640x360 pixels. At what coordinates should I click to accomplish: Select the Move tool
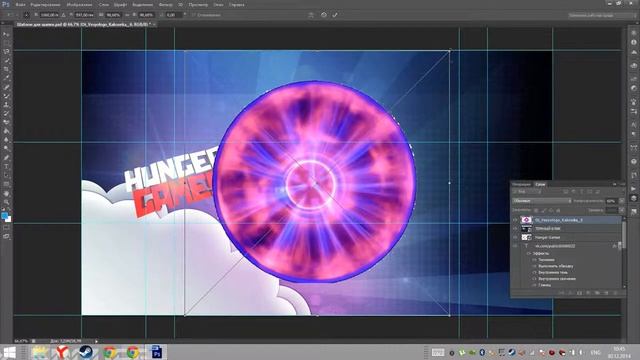[6, 34]
